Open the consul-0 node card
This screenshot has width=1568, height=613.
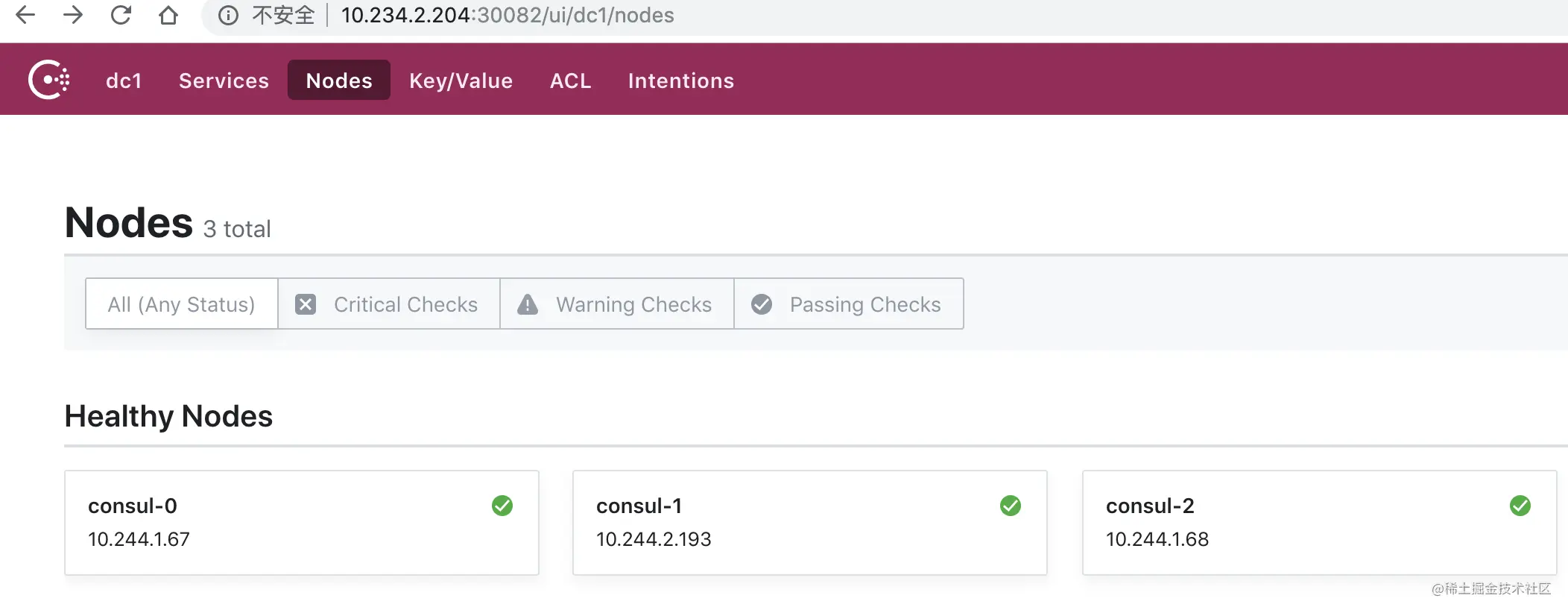click(302, 523)
